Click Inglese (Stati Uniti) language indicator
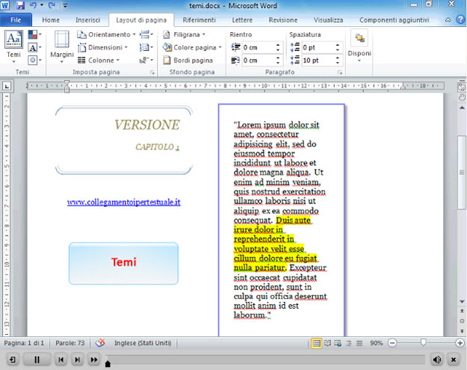The image size is (467, 370). (x=142, y=343)
